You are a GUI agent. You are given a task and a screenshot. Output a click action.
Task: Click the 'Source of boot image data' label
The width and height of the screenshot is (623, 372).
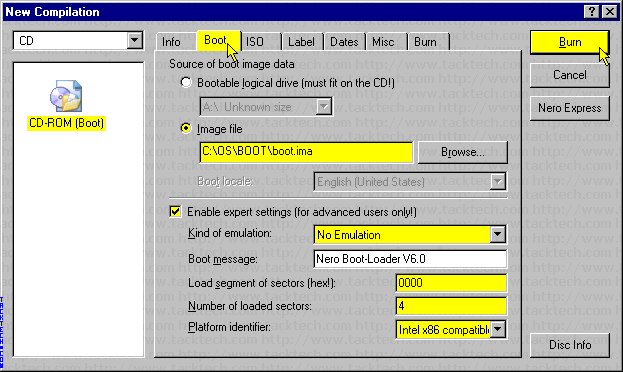point(232,64)
